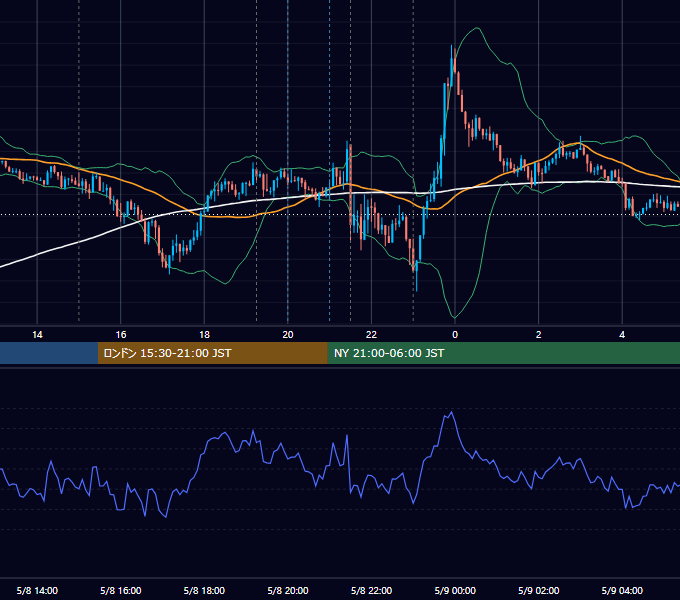Click the 5/8 16:00 time label

point(121,590)
